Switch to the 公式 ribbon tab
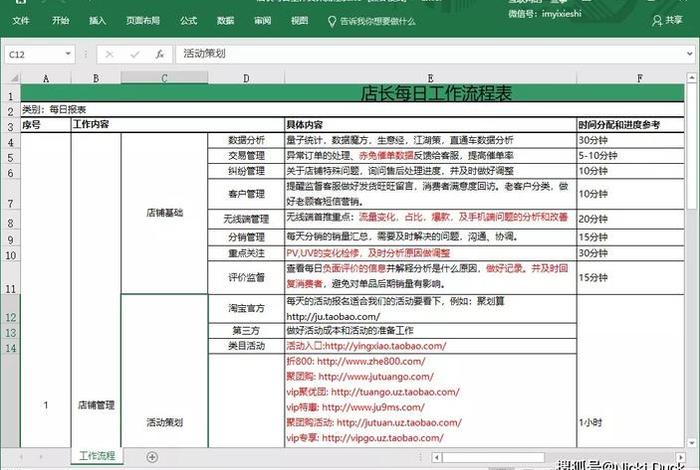The height and width of the screenshot is (470, 700). pos(188,21)
